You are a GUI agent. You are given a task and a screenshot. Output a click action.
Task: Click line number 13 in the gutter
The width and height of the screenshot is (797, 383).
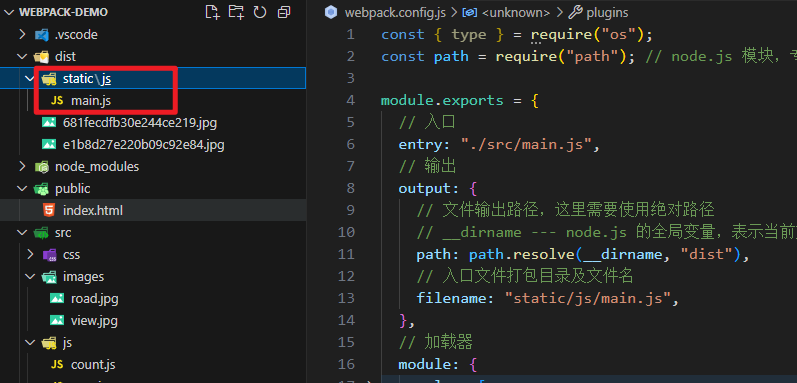[x=347, y=298]
